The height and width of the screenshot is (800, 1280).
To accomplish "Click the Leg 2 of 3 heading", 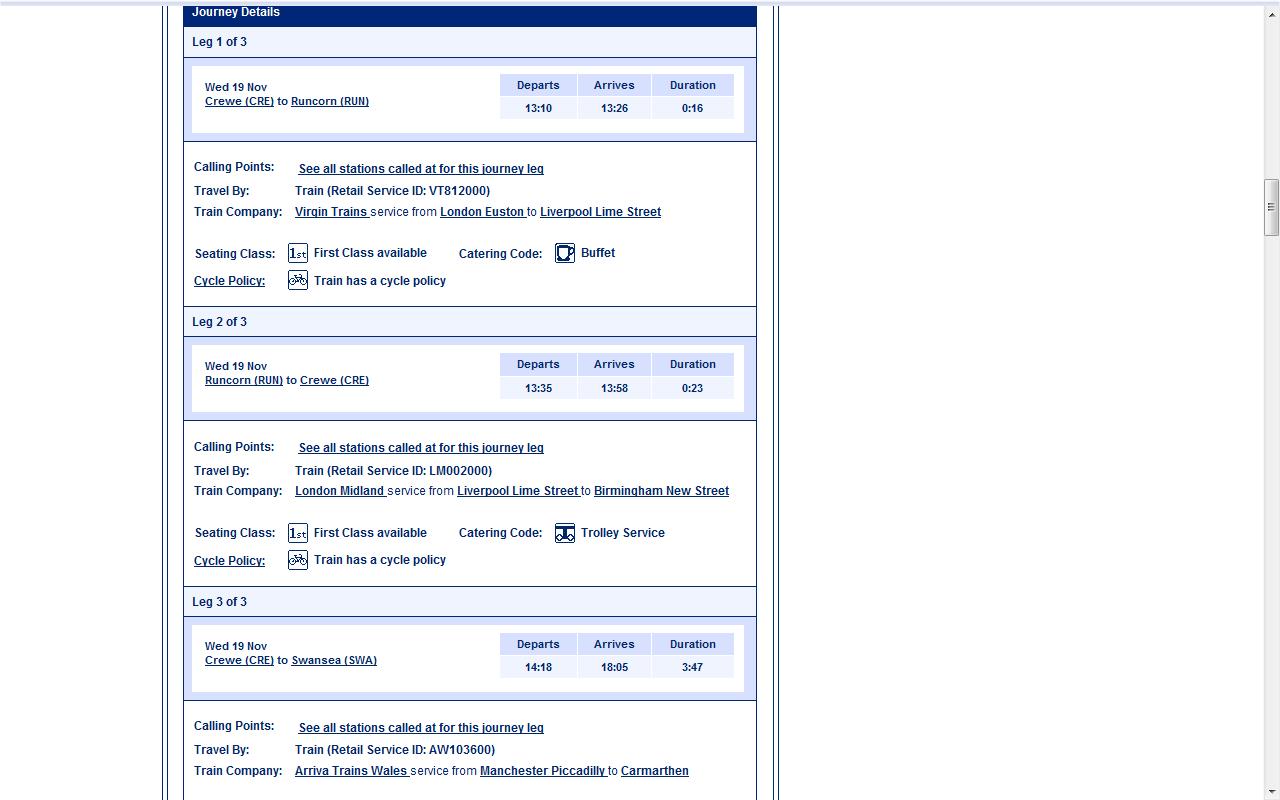I will [219, 322].
